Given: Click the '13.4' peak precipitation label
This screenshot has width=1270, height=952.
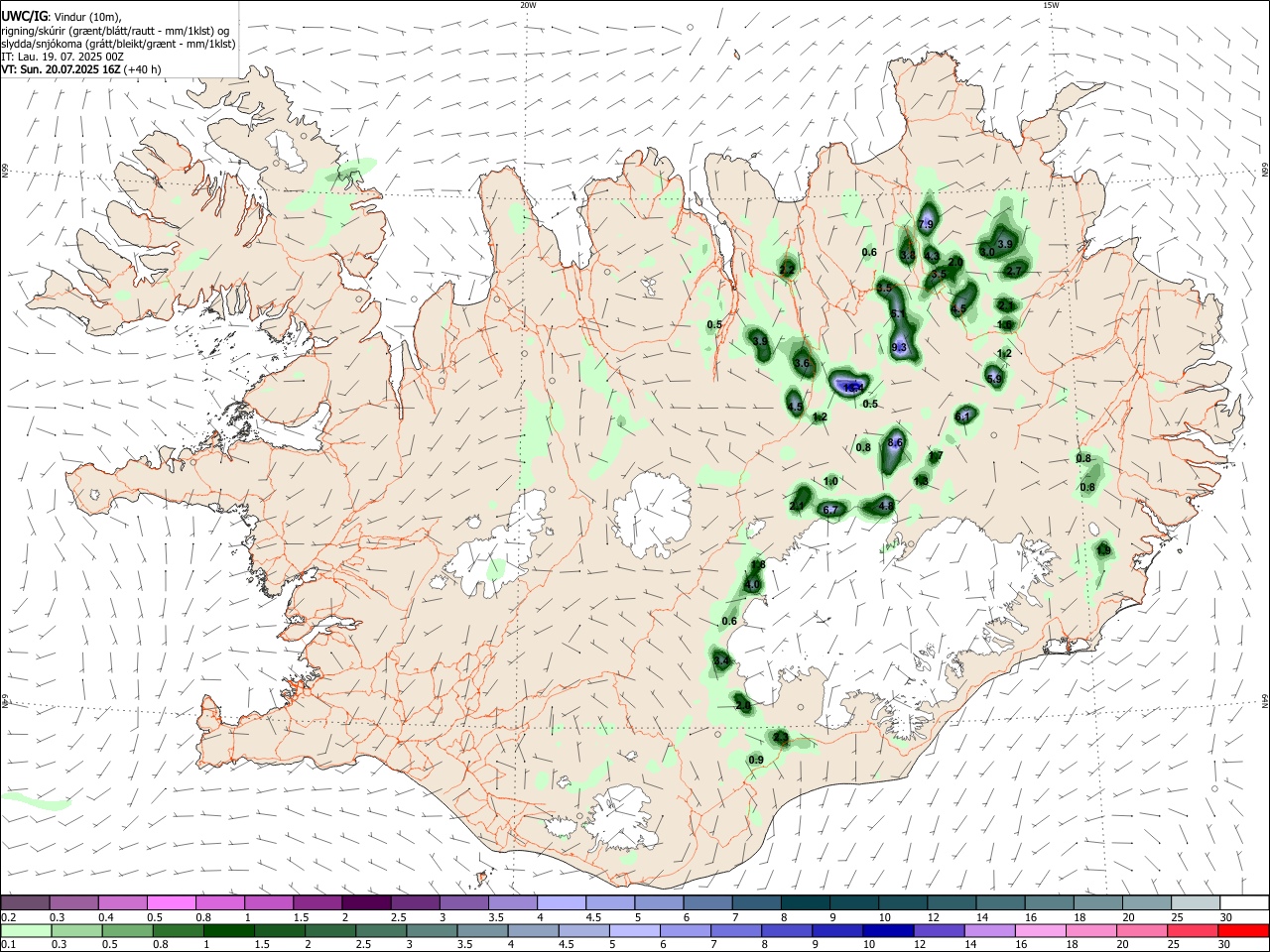Looking at the screenshot, I should coord(852,387).
